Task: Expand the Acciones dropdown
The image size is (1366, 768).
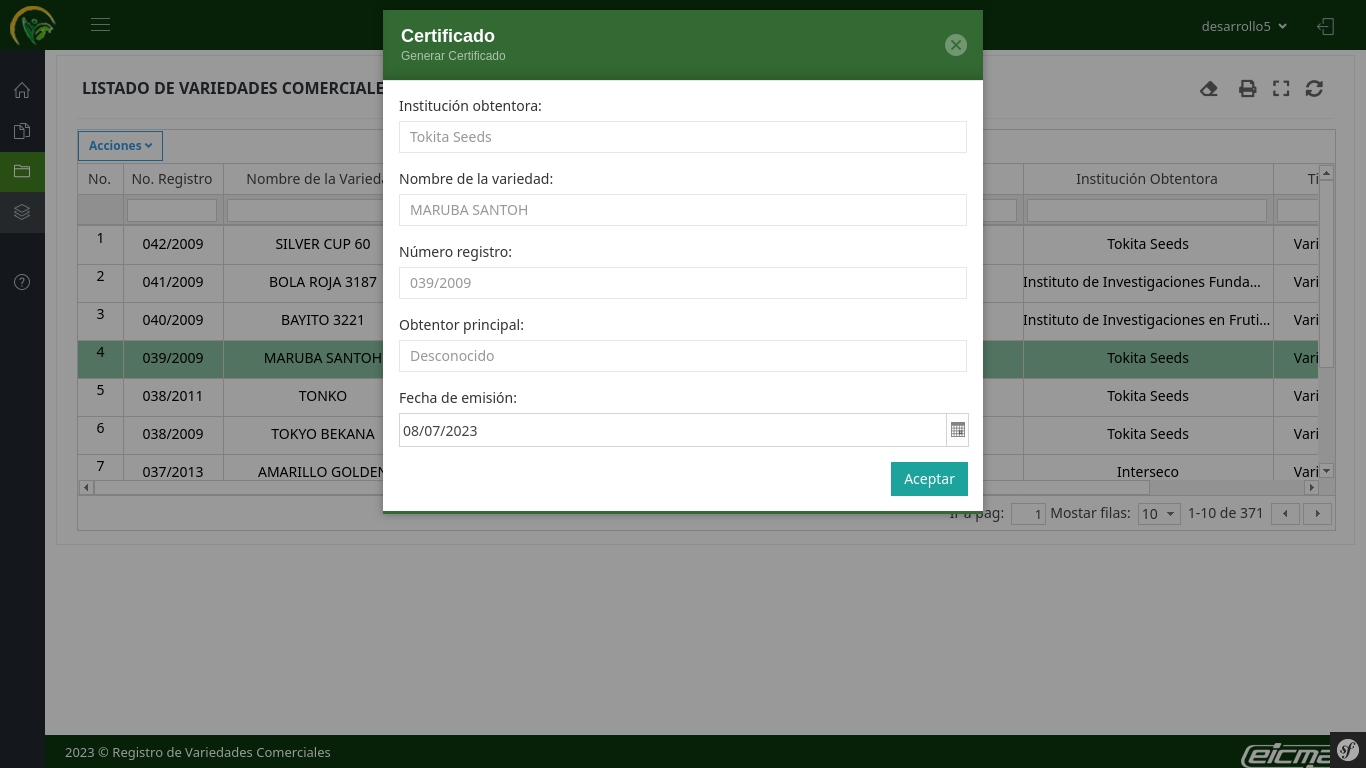Action: tap(120, 146)
